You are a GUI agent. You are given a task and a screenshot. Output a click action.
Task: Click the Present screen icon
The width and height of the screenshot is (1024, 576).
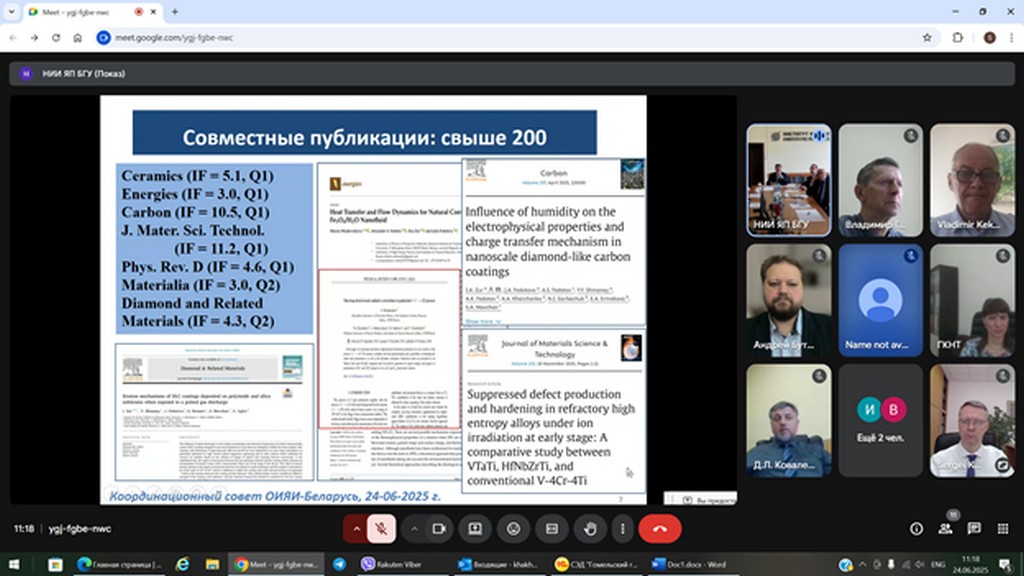pyautogui.click(x=475, y=528)
